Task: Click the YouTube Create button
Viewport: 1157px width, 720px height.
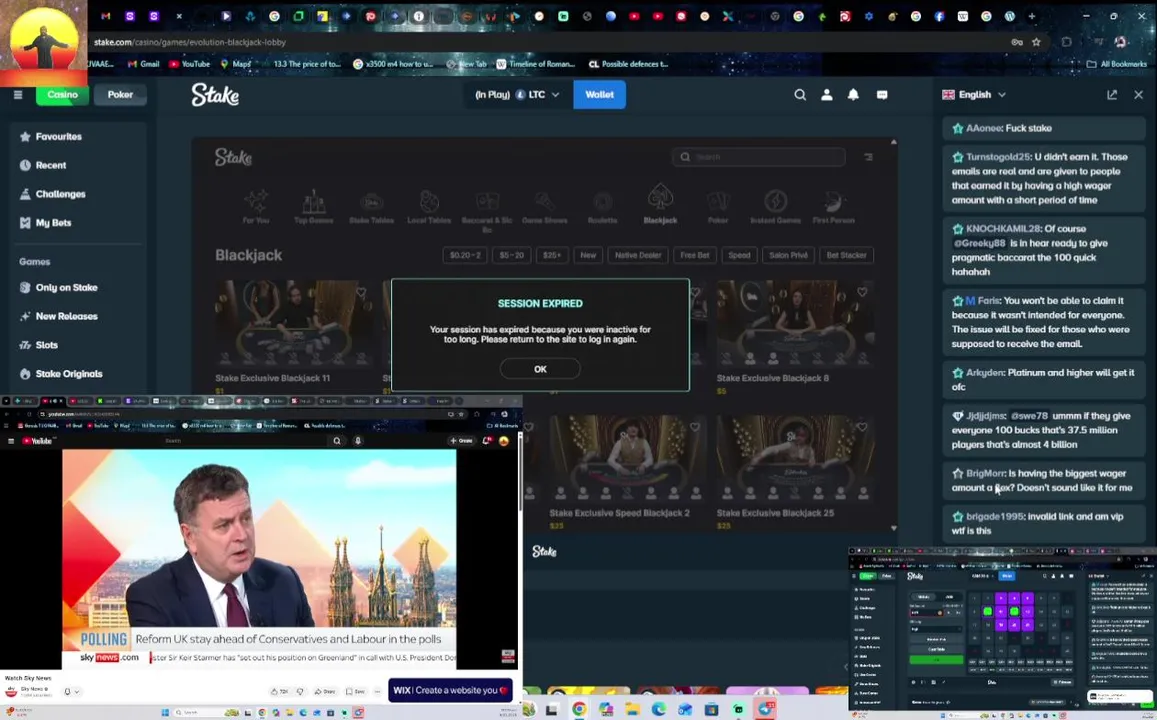Action: pyautogui.click(x=461, y=440)
